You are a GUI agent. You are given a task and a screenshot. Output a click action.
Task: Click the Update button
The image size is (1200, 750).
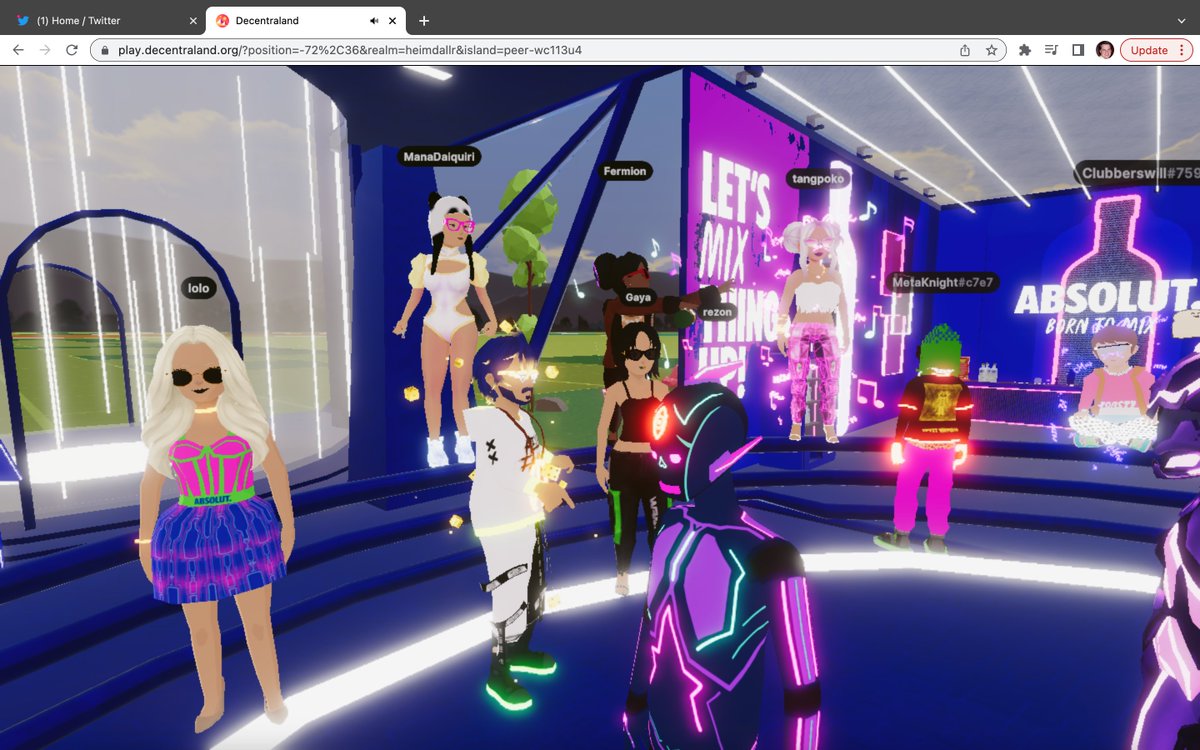coord(1149,50)
